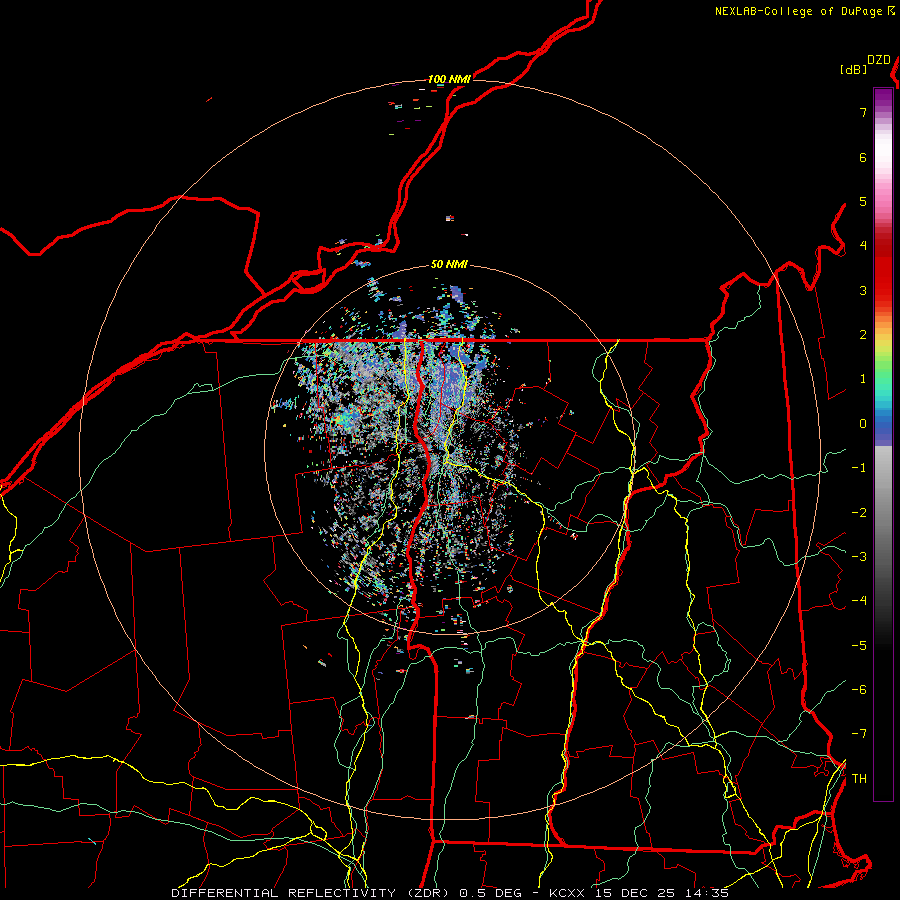Click the 3 value on color scale
The width and height of the screenshot is (900, 900).
[863, 290]
